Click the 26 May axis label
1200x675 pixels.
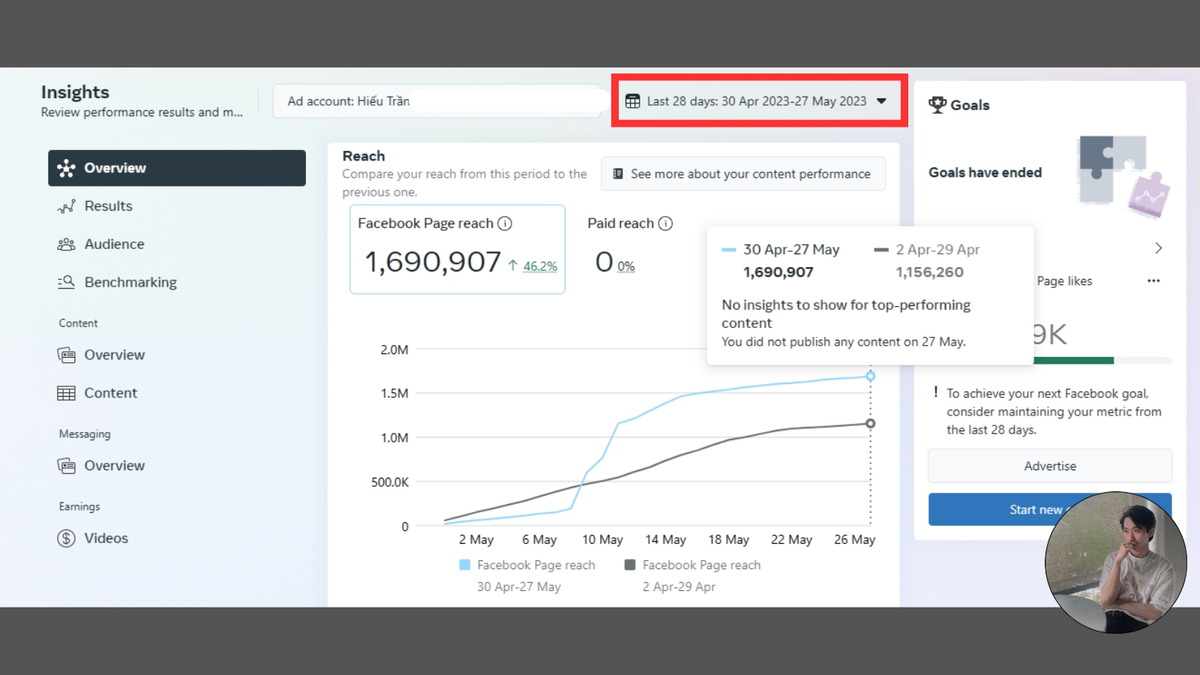pos(855,540)
